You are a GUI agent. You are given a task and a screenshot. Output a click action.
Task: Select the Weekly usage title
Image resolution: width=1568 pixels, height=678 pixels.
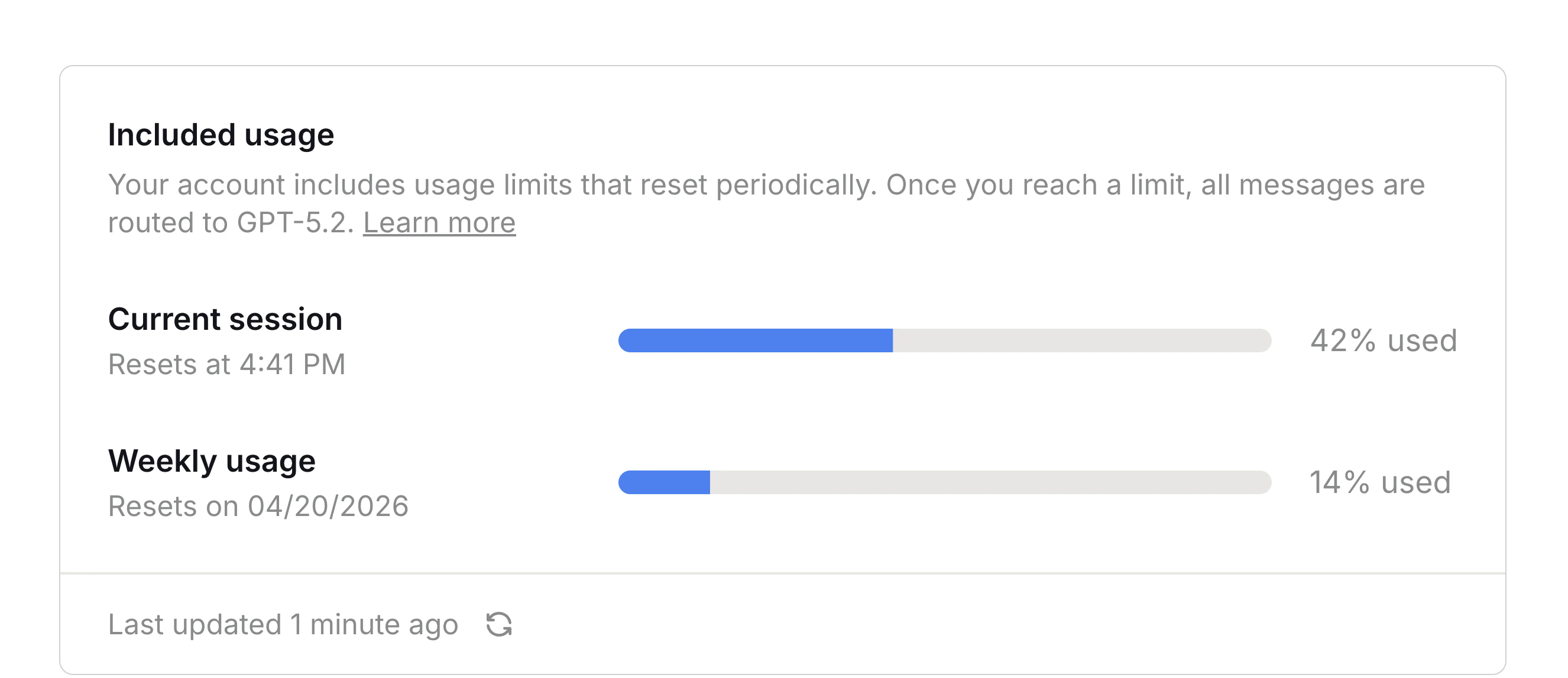pos(212,460)
